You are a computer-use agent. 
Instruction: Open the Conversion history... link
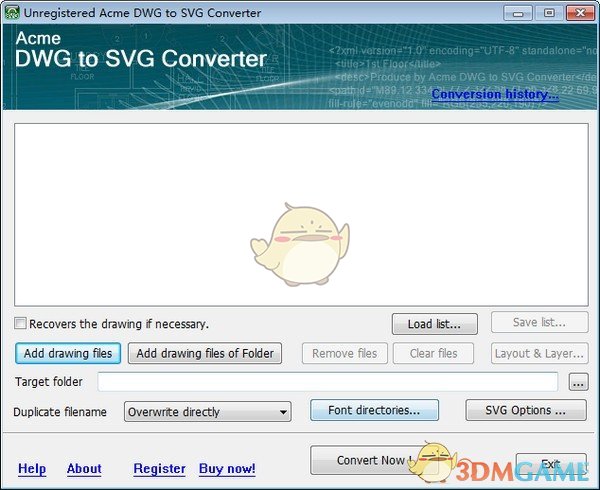[x=495, y=94]
